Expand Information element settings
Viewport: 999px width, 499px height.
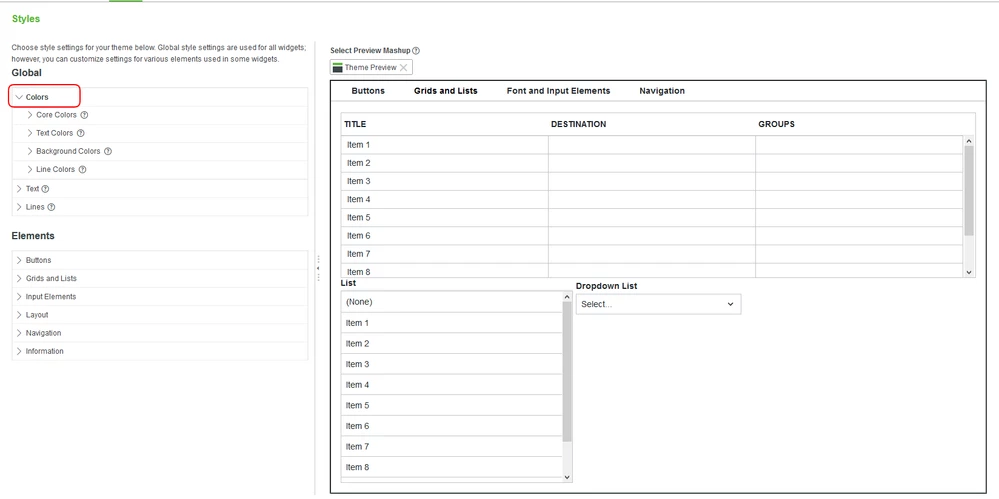pos(19,351)
